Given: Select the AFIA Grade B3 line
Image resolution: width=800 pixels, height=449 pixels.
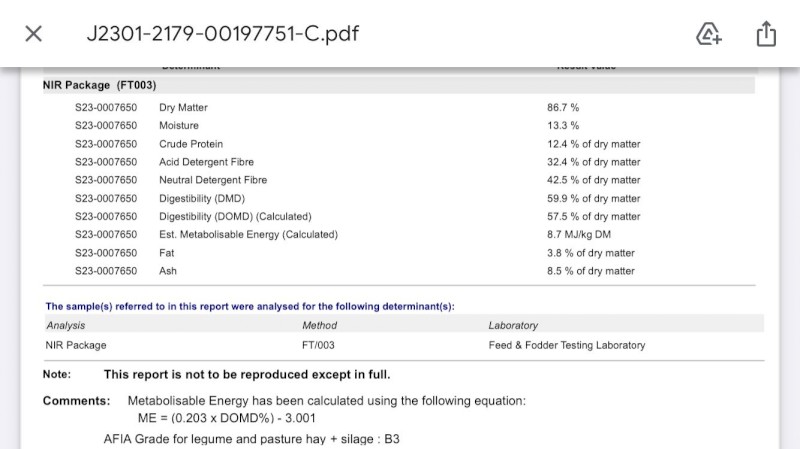Looking at the screenshot, I should (252, 439).
